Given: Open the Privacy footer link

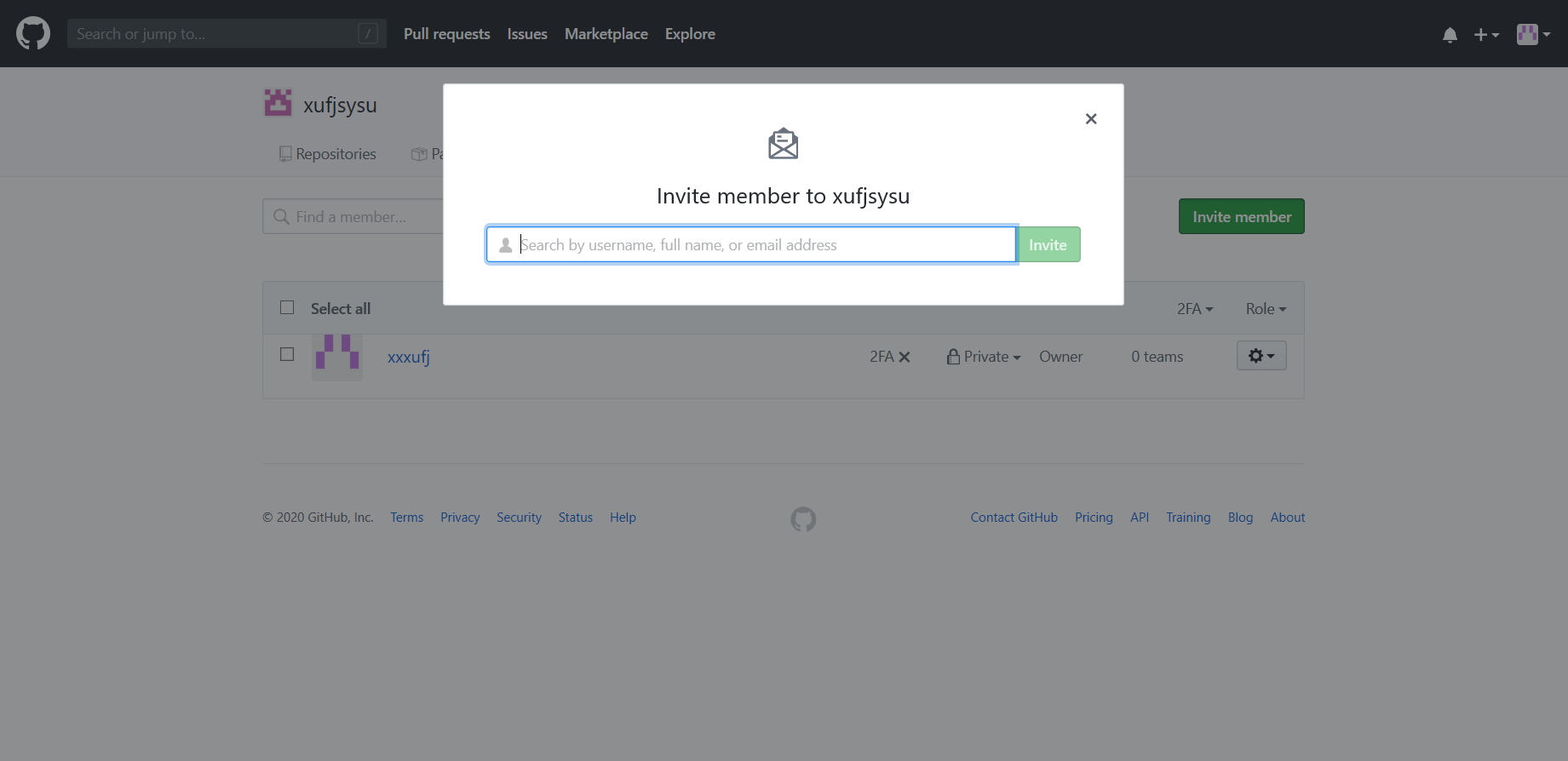Looking at the screenshot, I should pyautogui.click(x=460, y=518).
